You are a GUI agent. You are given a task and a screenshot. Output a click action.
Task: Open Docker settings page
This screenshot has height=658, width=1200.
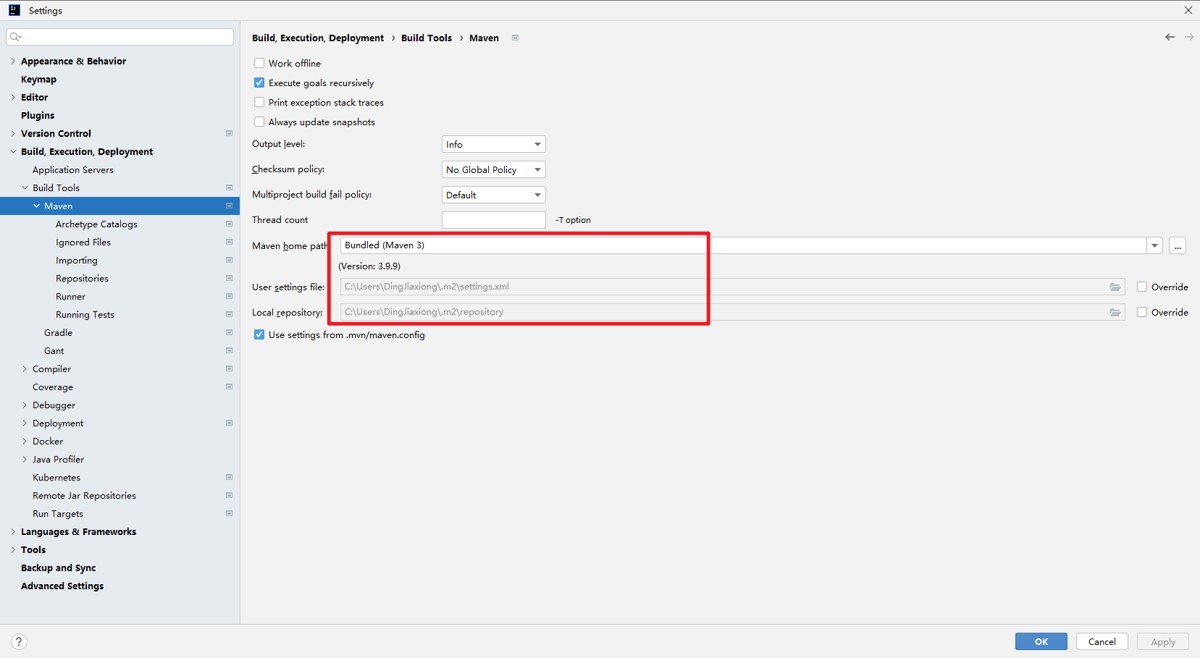pos(48,441)
